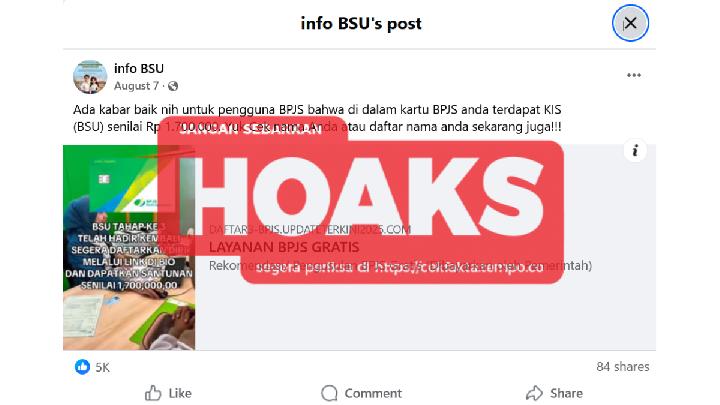This screenshot has height=405, width=720.
Task: Click the speech bubble Comment icon
Action: [x=329, y=393]
